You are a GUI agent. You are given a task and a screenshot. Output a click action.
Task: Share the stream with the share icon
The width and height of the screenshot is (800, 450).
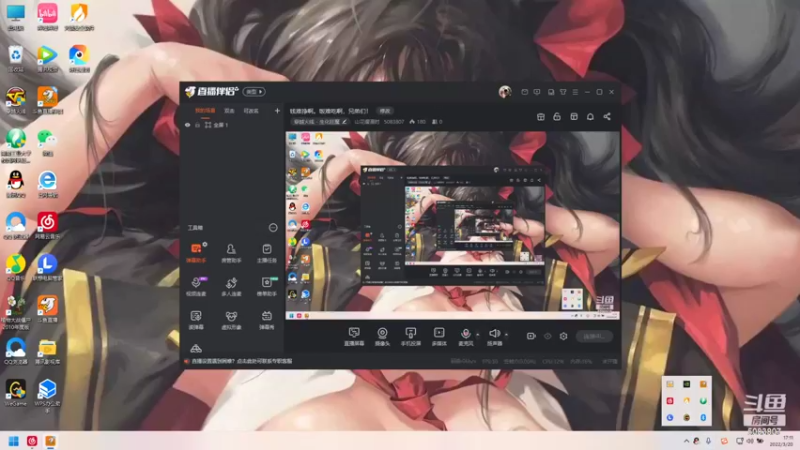[607, 117]
